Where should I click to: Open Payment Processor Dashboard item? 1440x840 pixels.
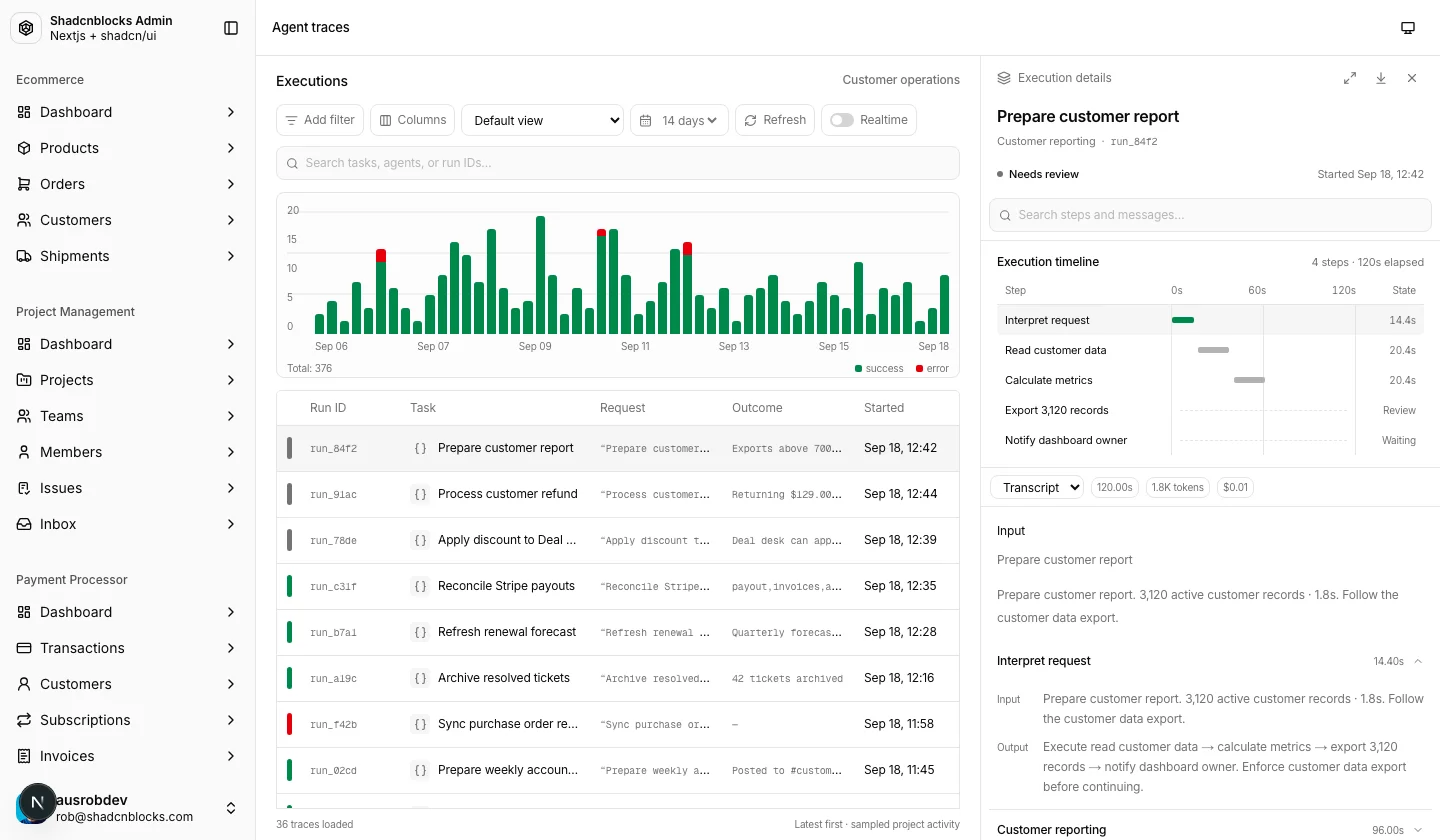(x=128, y=612)
